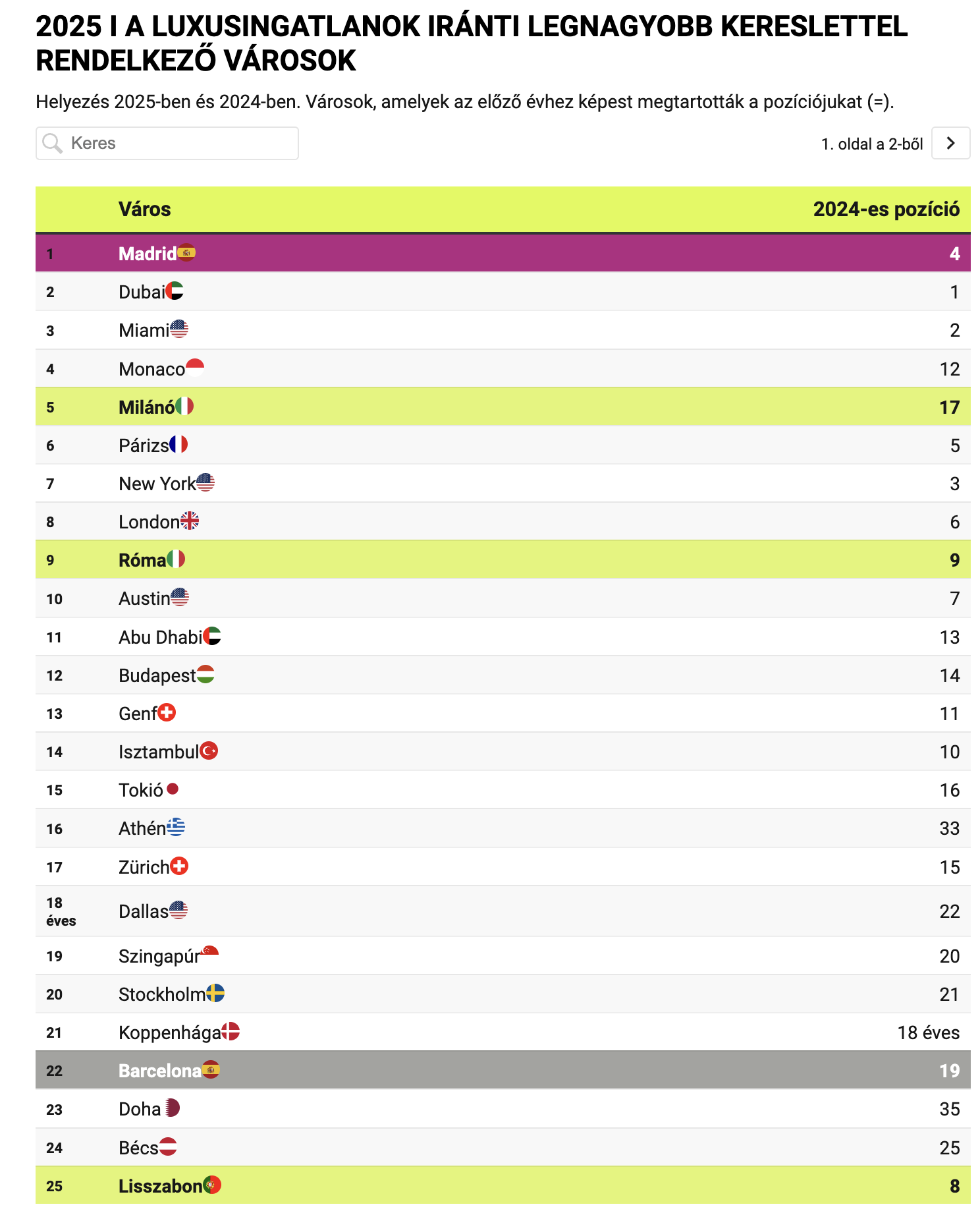The width and height of the screenshot is (980, 1215).
Task: Select the Milánó row
Action: 503,407
